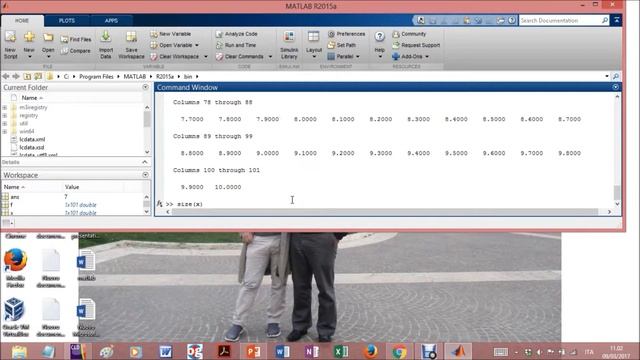Go up one folder level
Image resolution: width=640 pixels, height=360 pixels.
(x=27, y=76)
